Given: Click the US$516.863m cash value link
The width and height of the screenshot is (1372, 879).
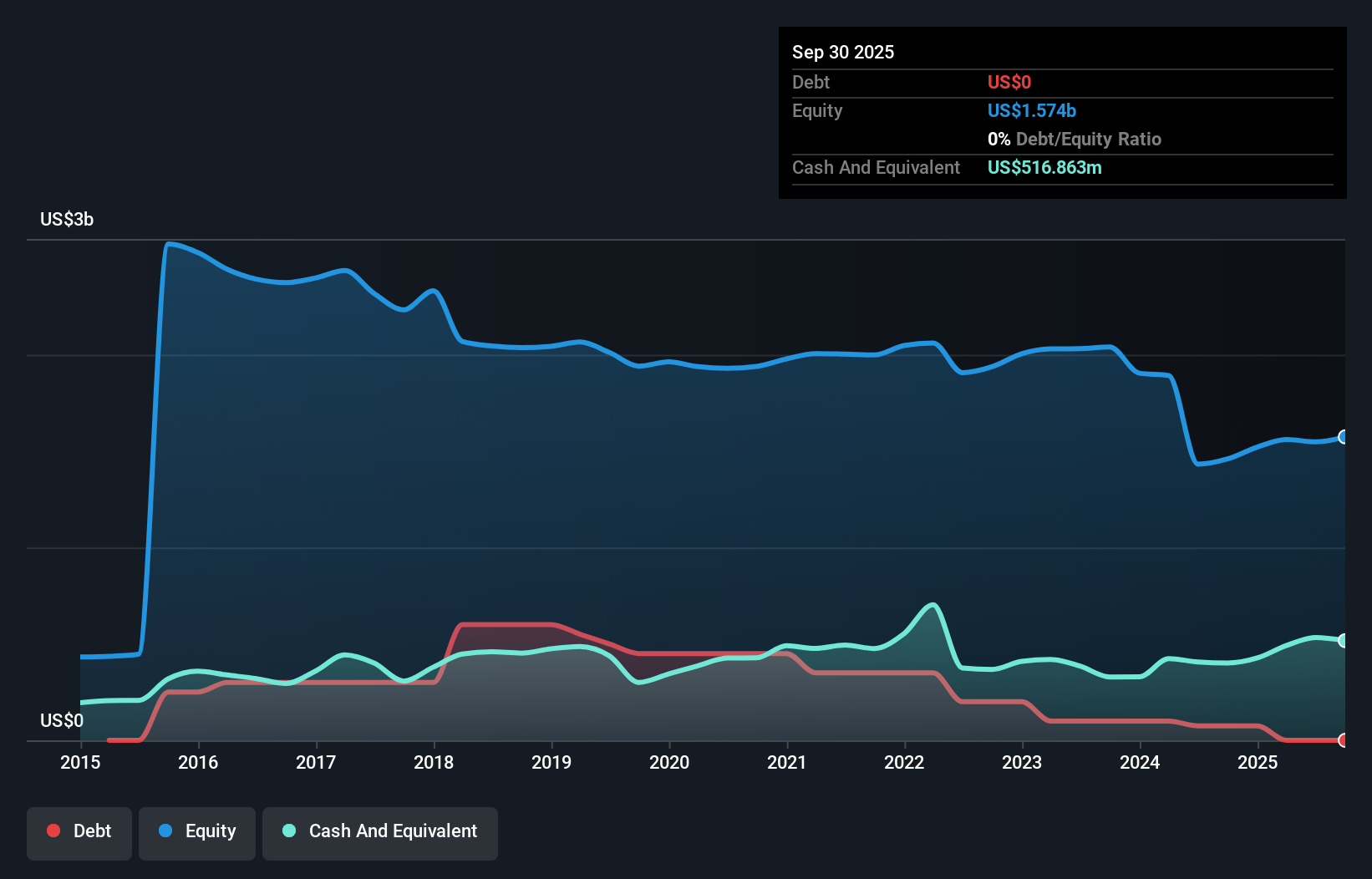Looking at the screenshot, I should (x=1044, y=167).
